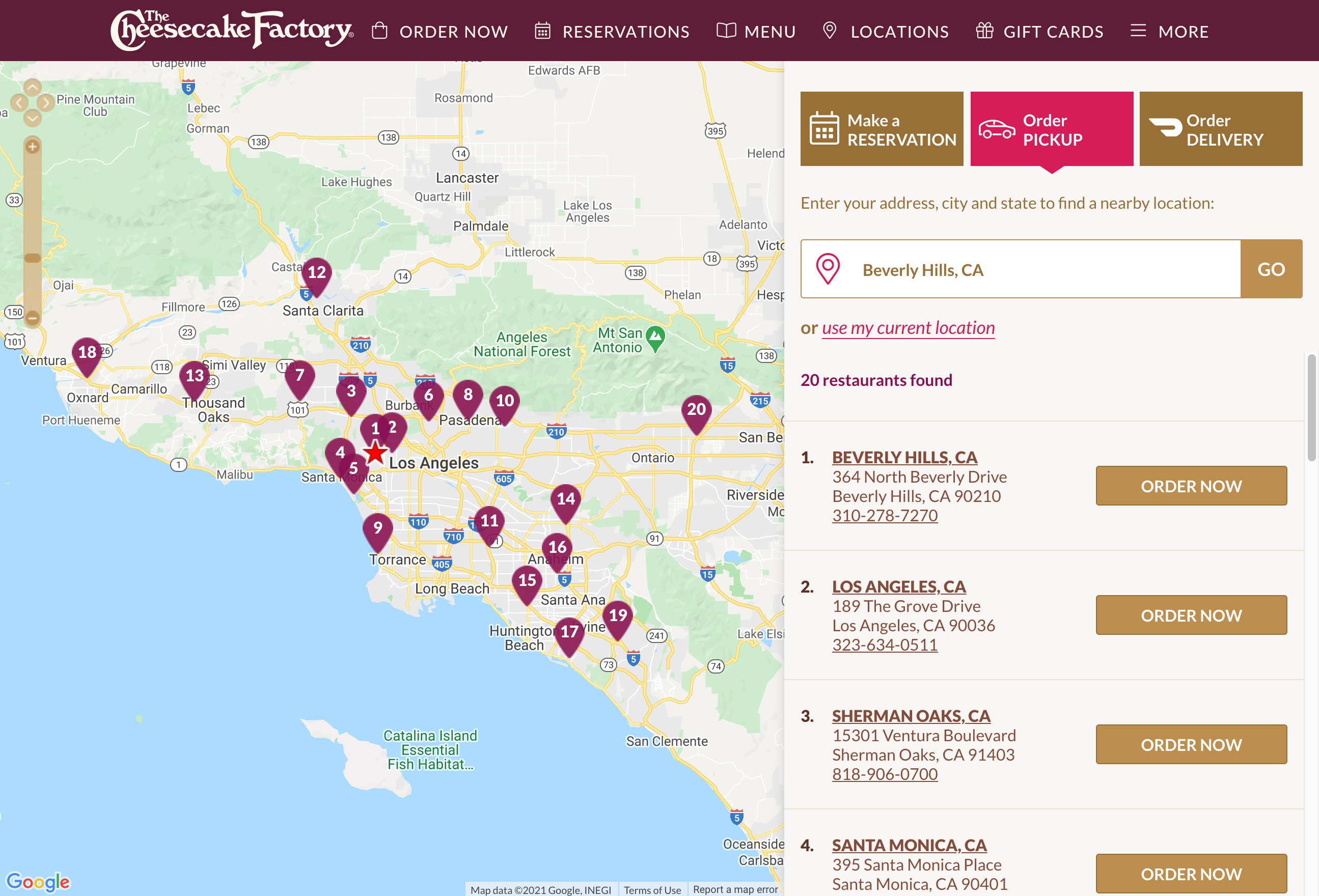Click map pin number 7
Viewport: 1319px width, 896px height.
299,379
